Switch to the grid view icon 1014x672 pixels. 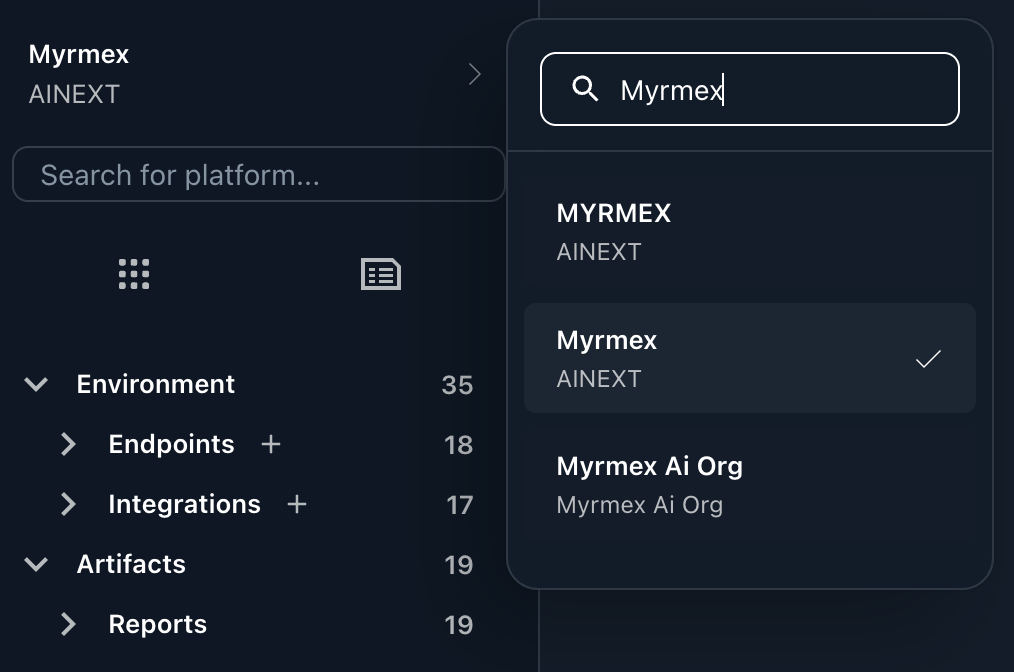click(134, 274)
